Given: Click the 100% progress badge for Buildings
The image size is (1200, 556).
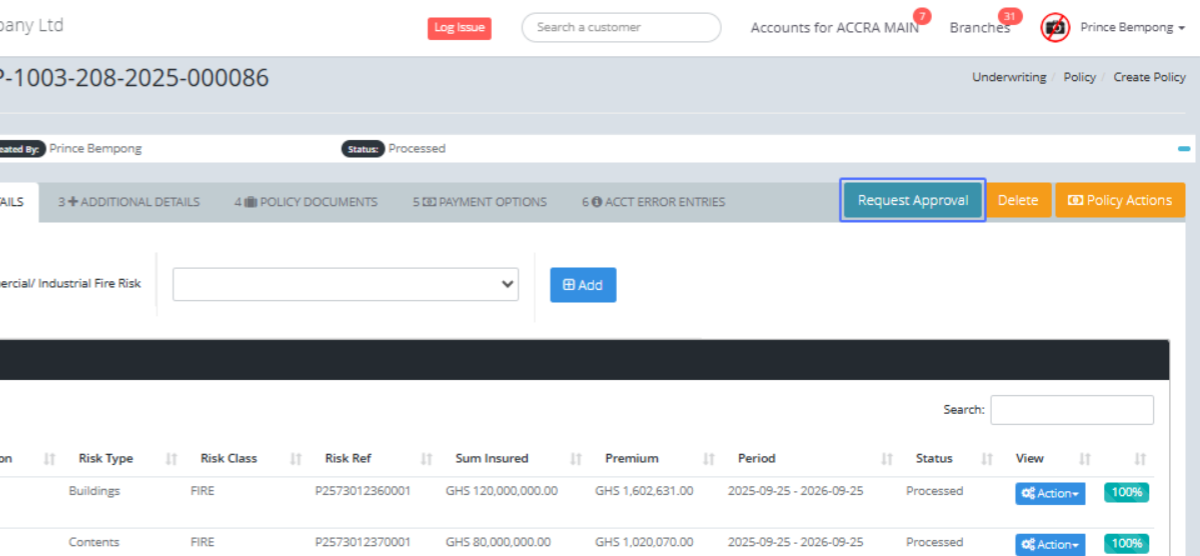Looking at the screenshot, I should click(1127, 492).
